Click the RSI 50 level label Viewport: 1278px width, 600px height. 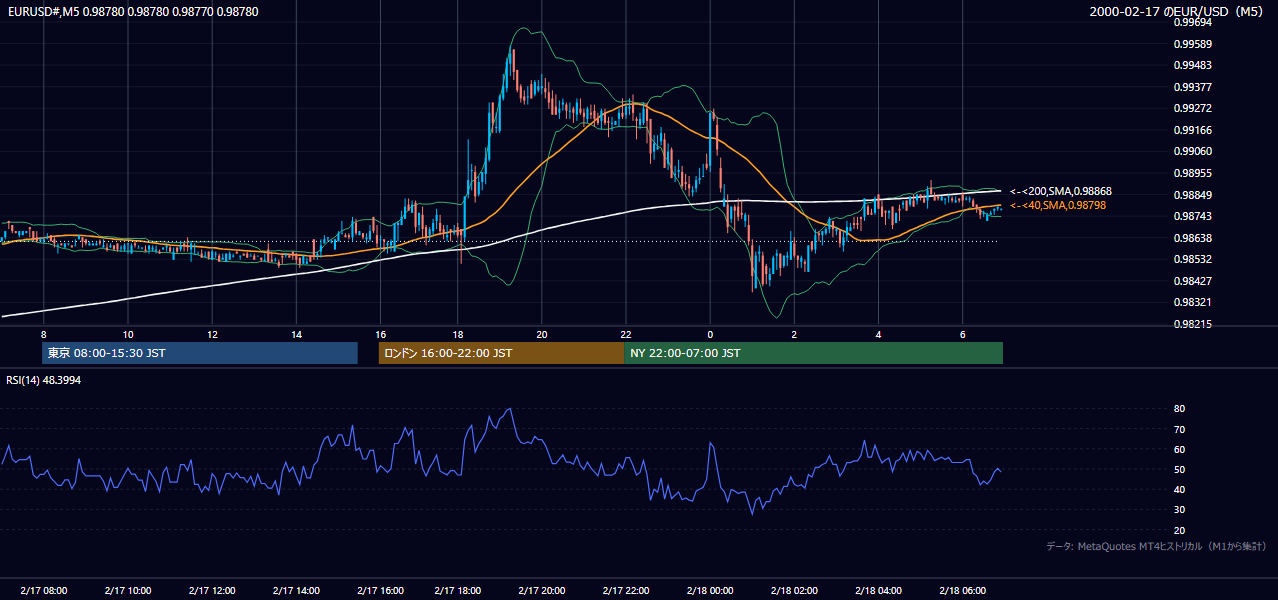tap(1179, 469)
